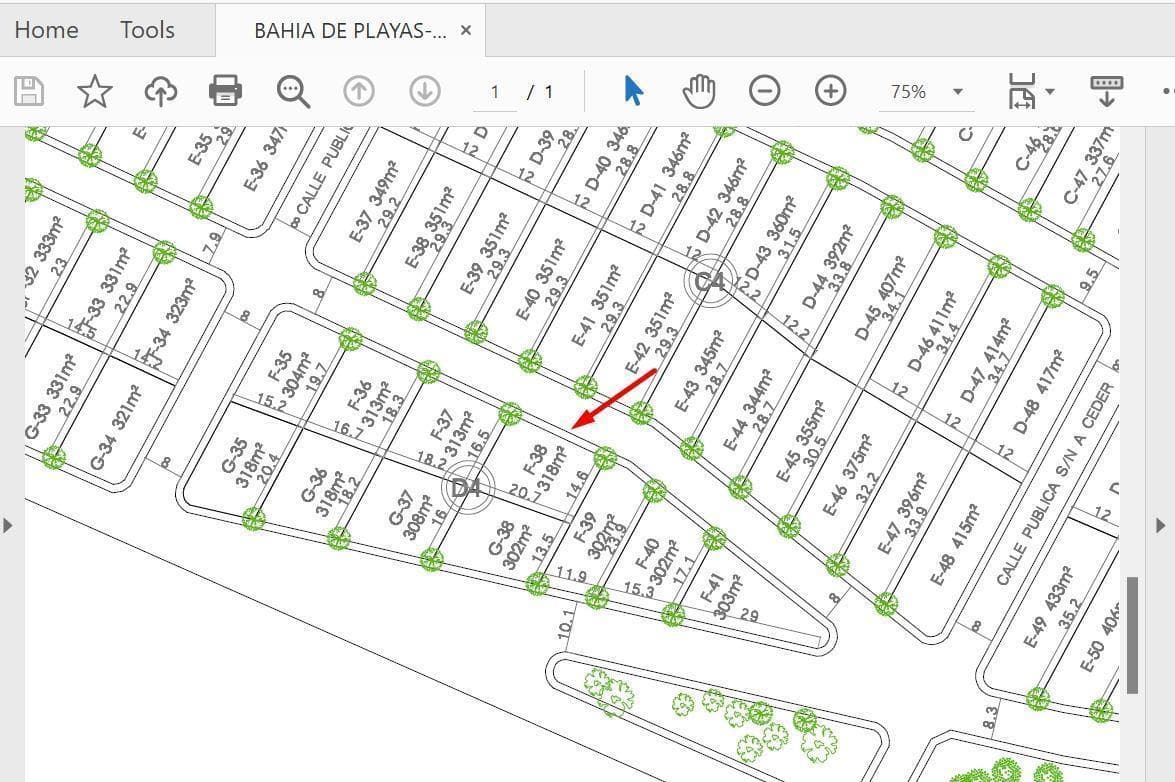Open the cloud upload share icon
The image size is (1175, 782).
click(160, 91)
